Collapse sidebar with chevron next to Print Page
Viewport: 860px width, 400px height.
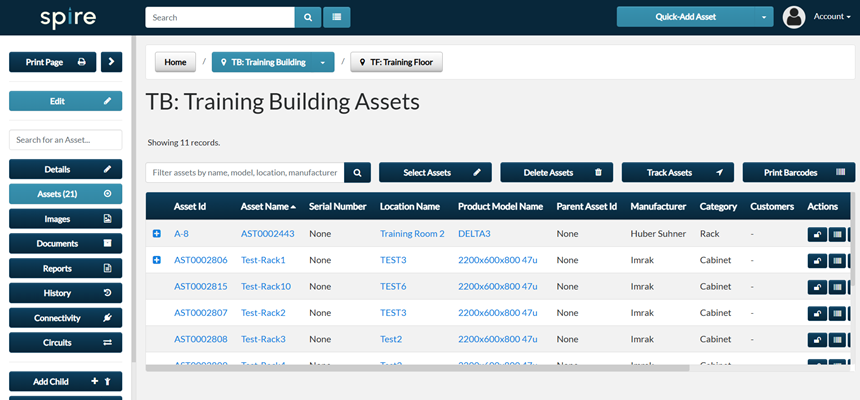click(111, 62)
